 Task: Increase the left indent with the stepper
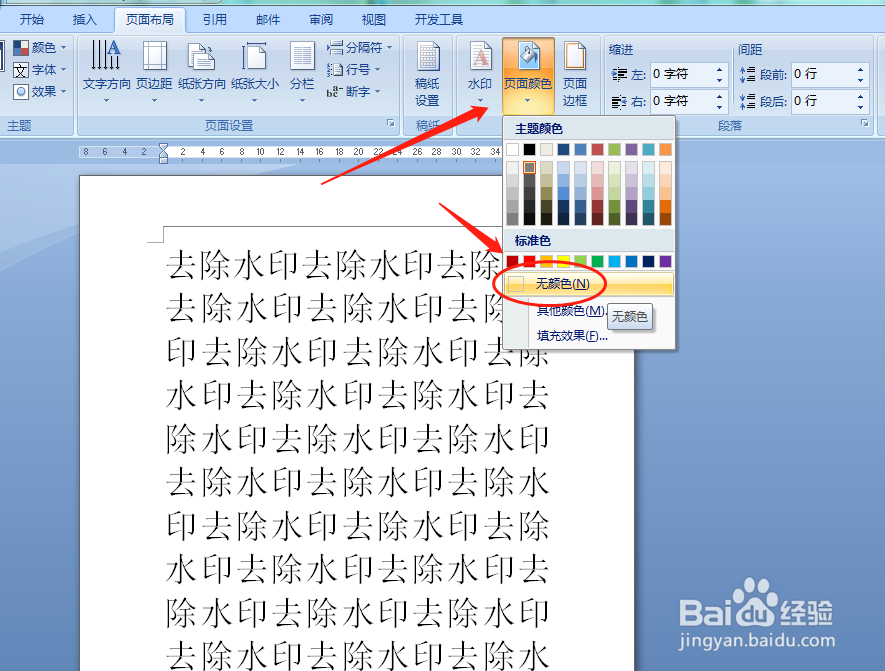point(720,69)
